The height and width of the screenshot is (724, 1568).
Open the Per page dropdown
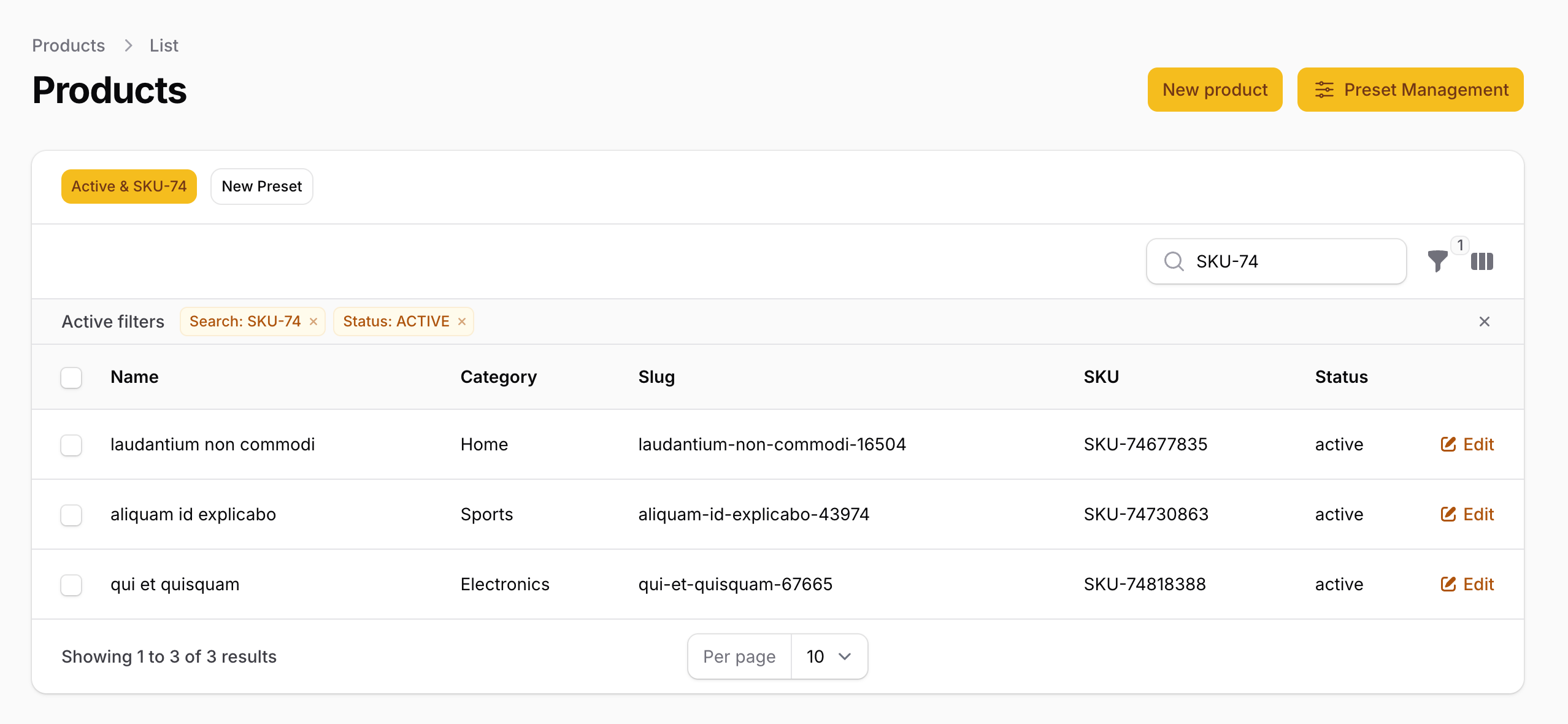829,657
